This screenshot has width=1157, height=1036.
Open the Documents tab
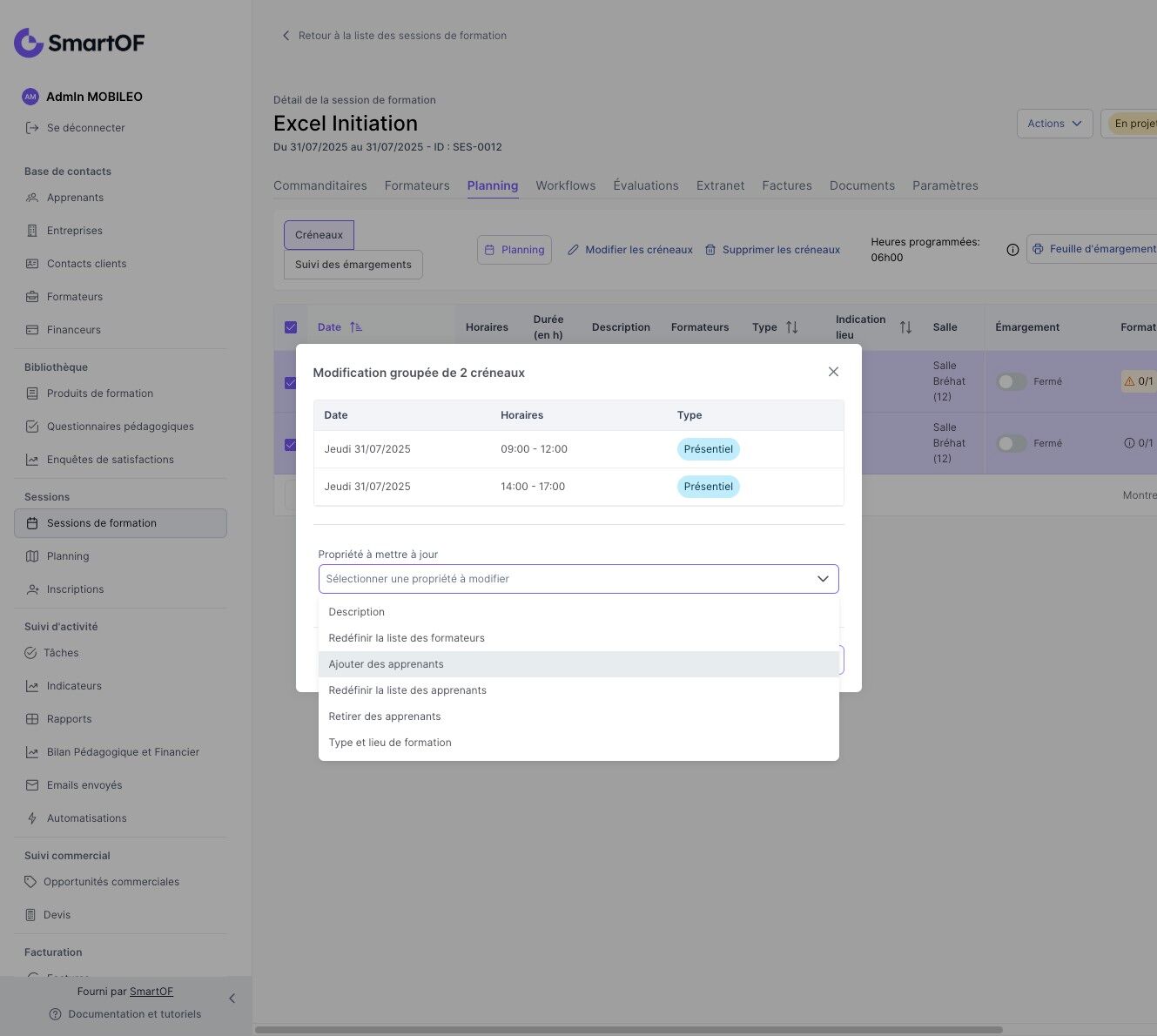point(862,185)
